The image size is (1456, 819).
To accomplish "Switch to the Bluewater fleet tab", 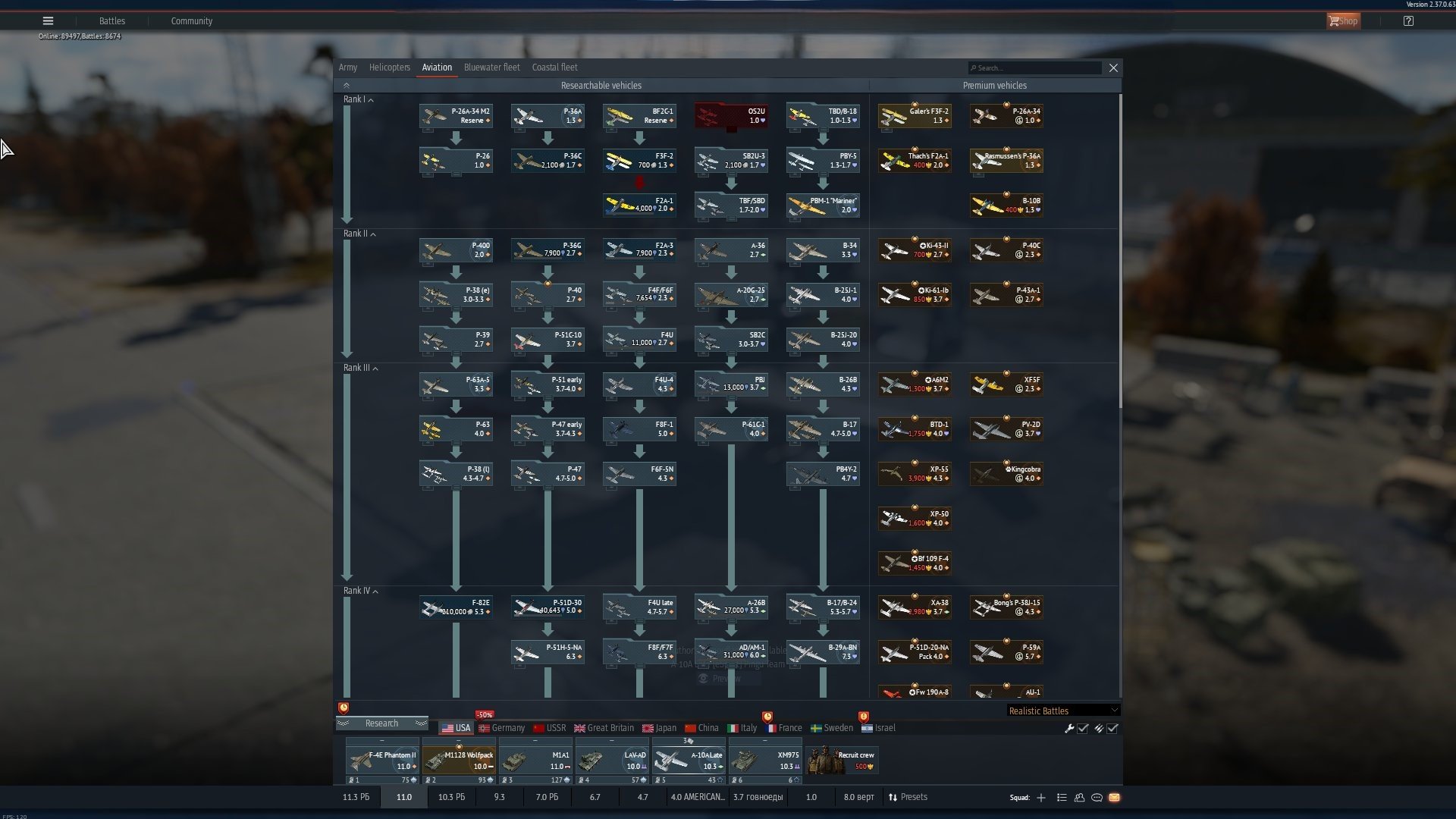I will [491, 67].
